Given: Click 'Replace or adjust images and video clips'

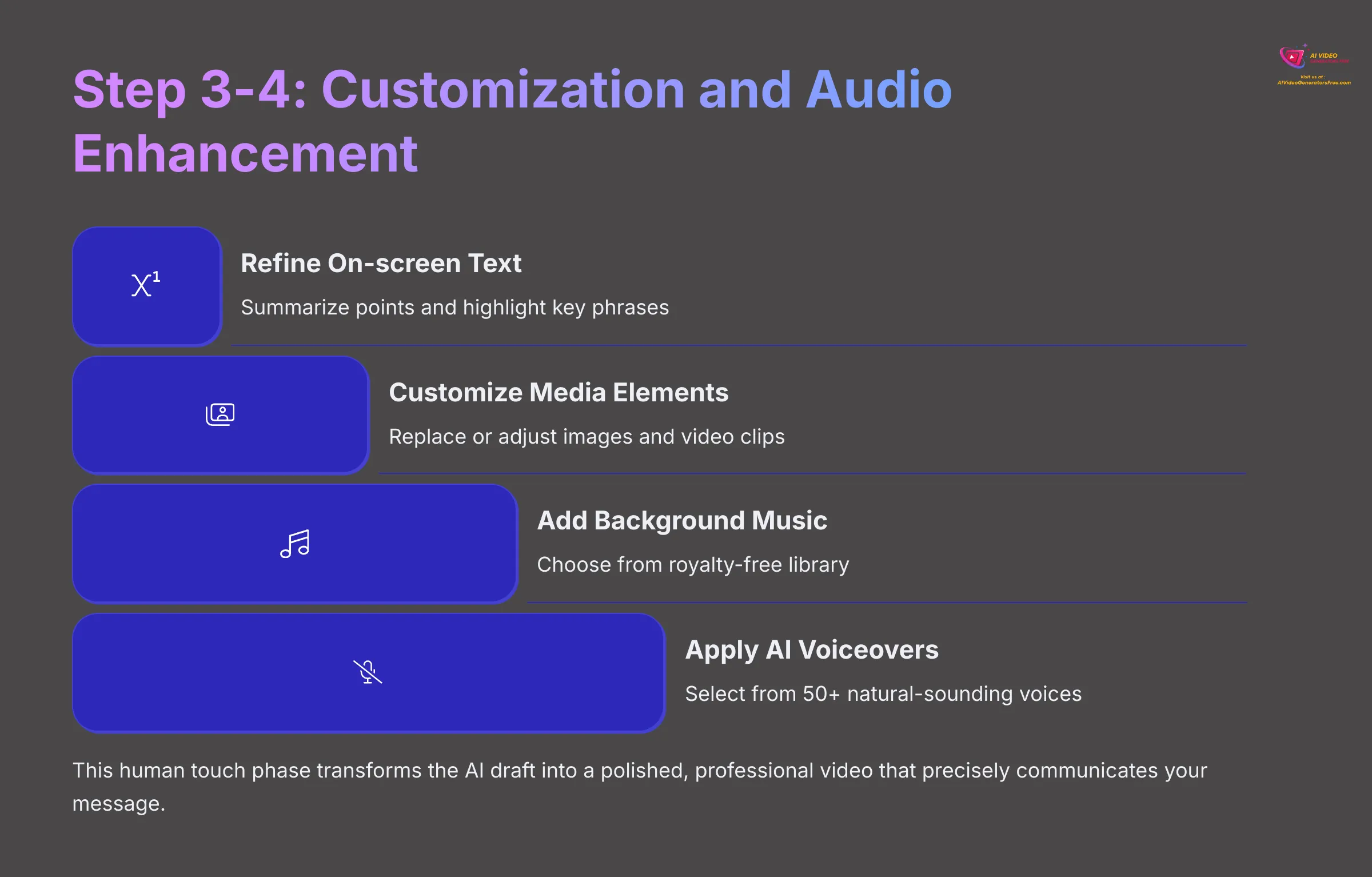Looking at the screenshot, I should pyautogui.click(x=587, y=437).
